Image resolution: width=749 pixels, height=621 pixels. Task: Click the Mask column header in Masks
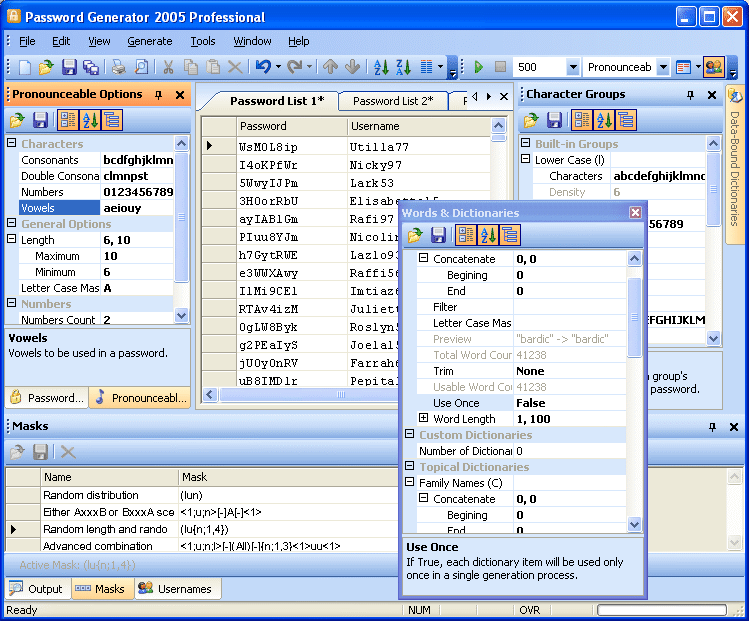[288, 477]
